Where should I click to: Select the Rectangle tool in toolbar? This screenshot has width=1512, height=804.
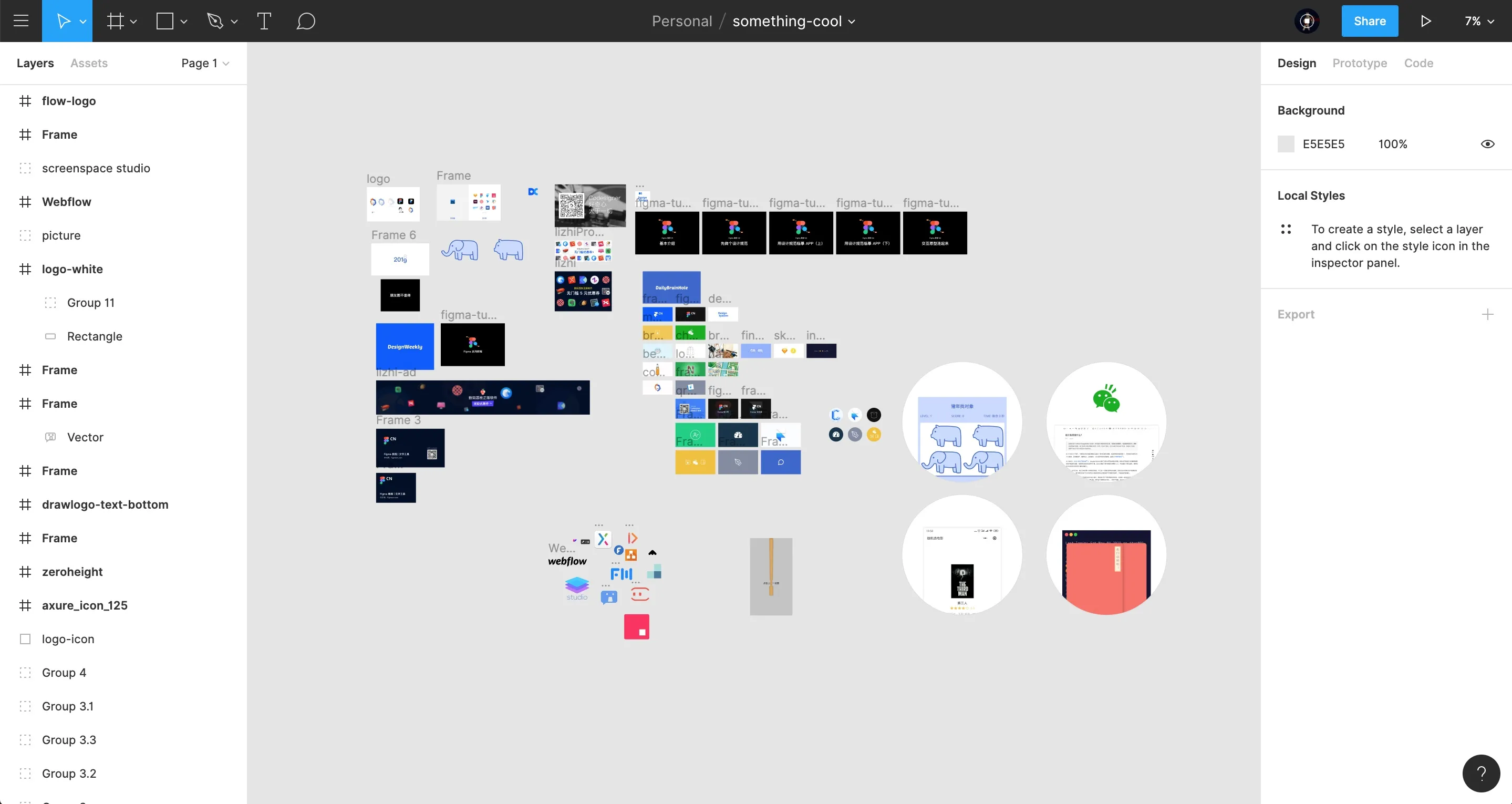point(163,21)
